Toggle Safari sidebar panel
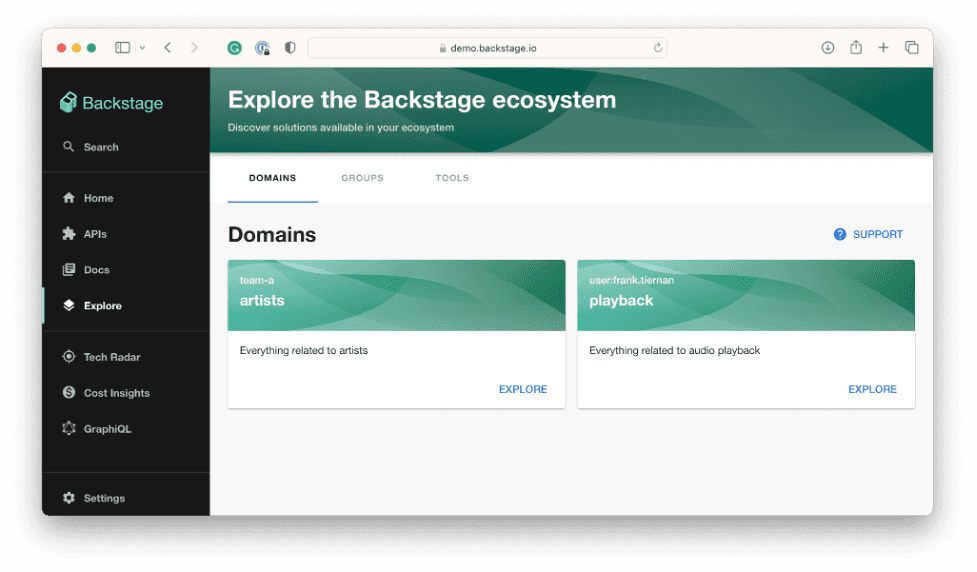The width and height of the screenshot is (977, 572). pos(123,48)
